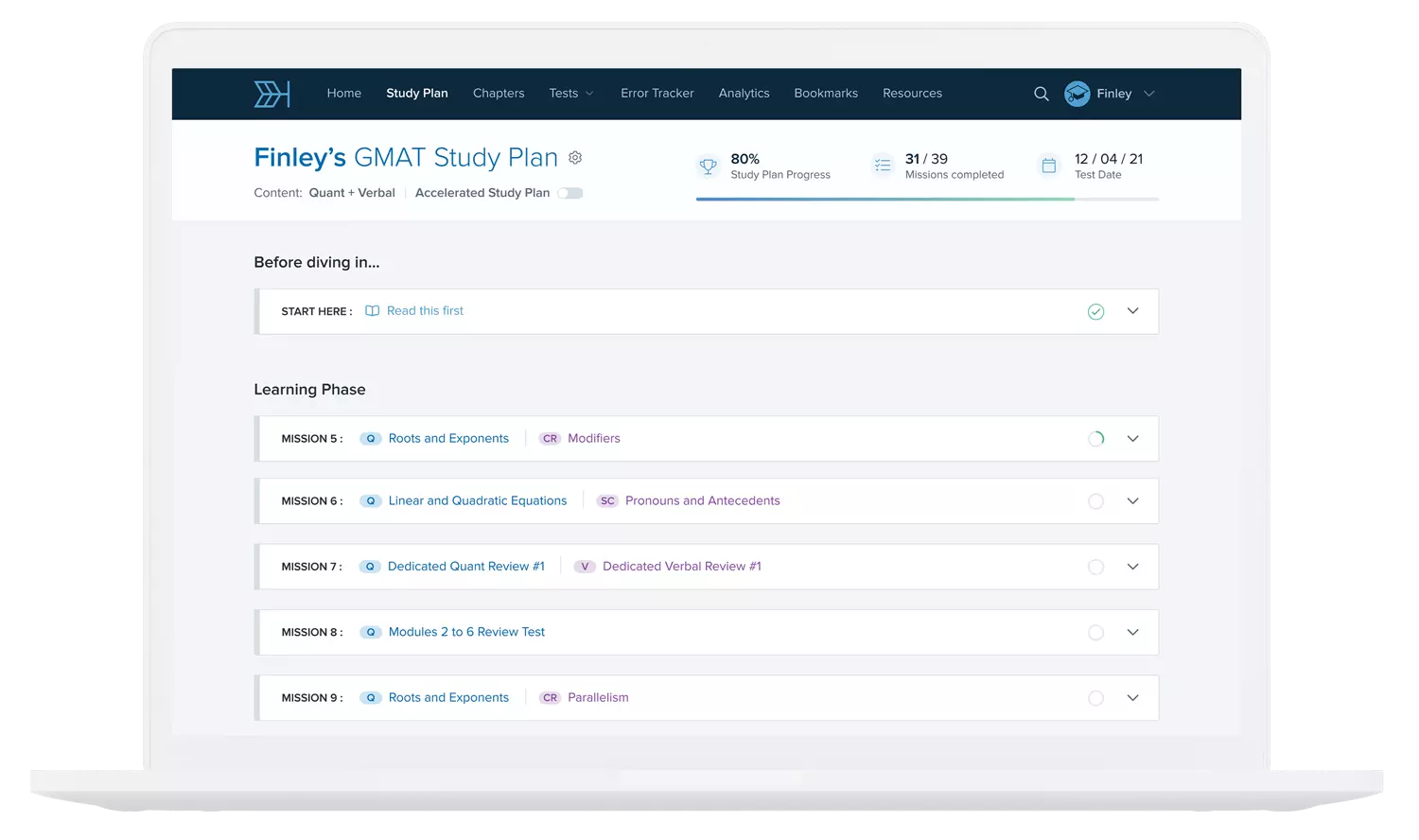Open Modifiers lesson link
This screenshot has height=840, width=1419.
click(x=594, y=439)
